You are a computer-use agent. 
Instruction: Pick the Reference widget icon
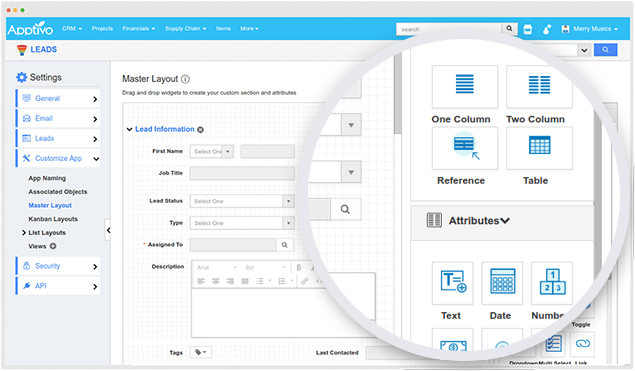pyautogui.click(x=465, y=148)
